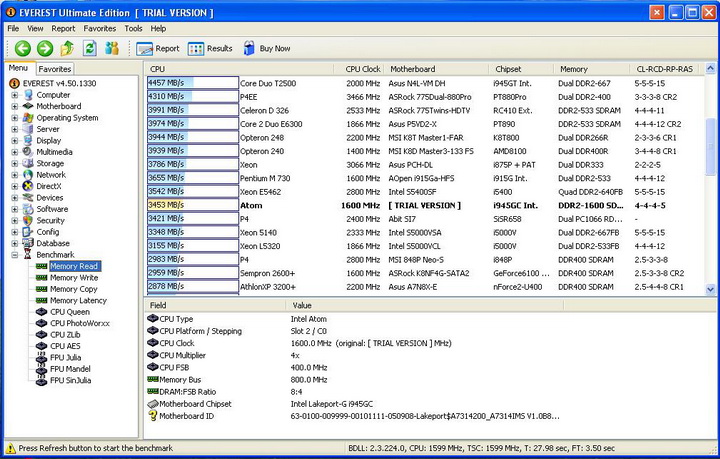Expand the Server tree node
Image resolution: width=720 pixels, height=459 pixels.
coord(15,129)
